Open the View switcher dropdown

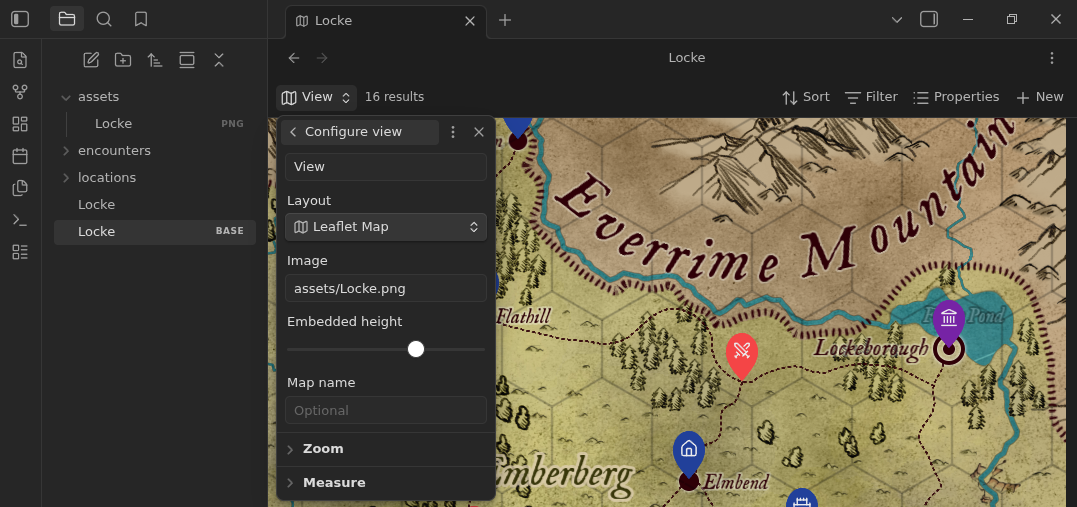pyautogui.click(x=317, y=98)
